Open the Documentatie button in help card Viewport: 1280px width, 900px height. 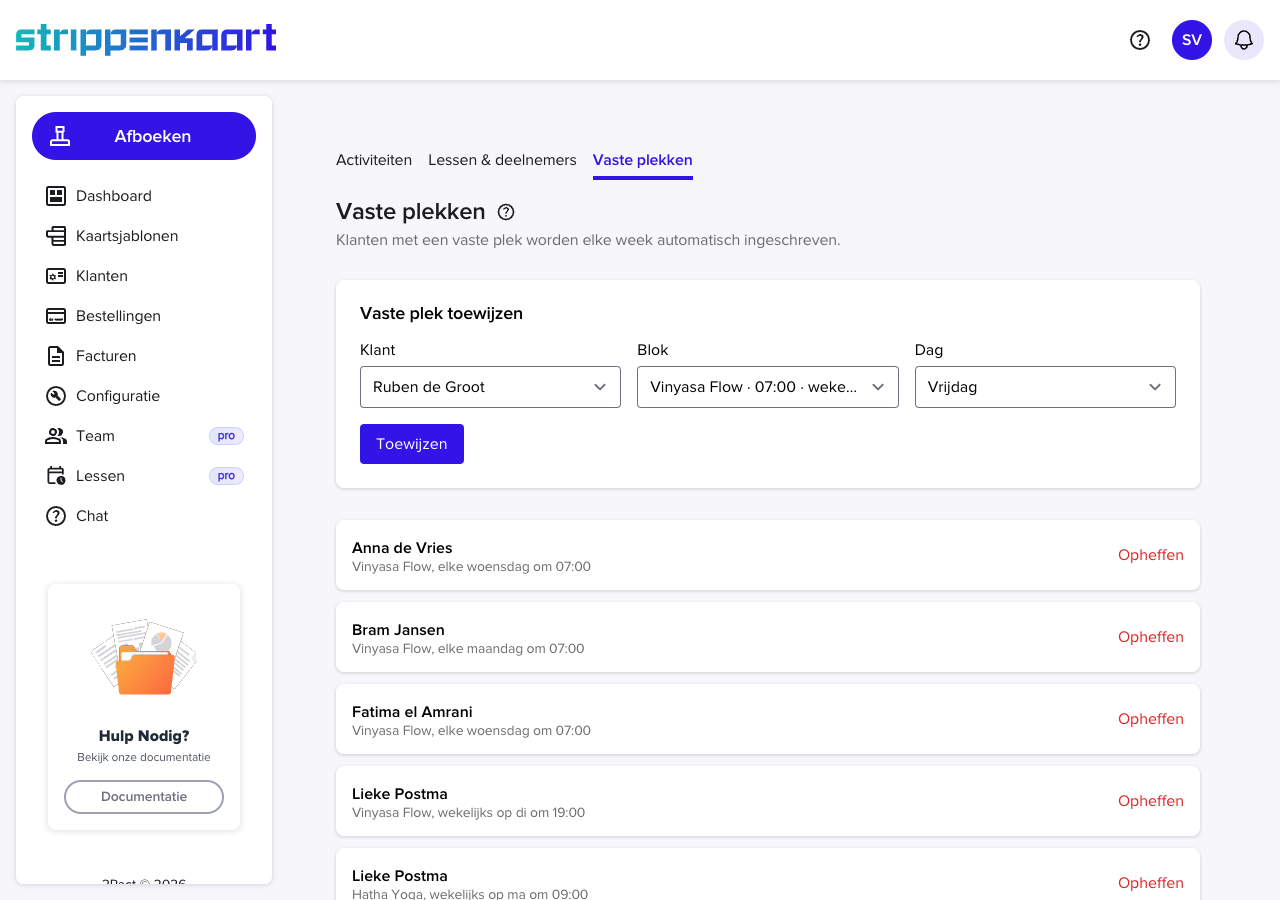tap(144, 797)
